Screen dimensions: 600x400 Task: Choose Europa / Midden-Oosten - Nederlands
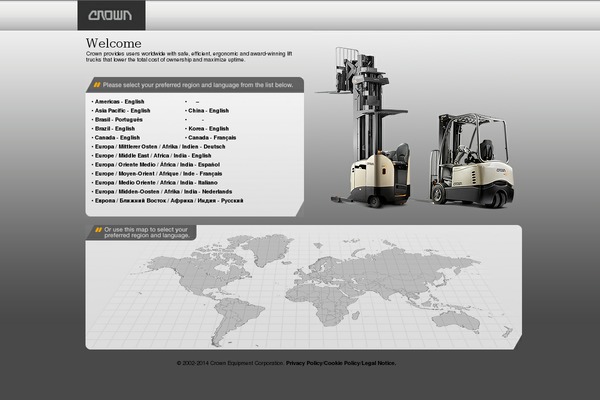tap(163, 192)
